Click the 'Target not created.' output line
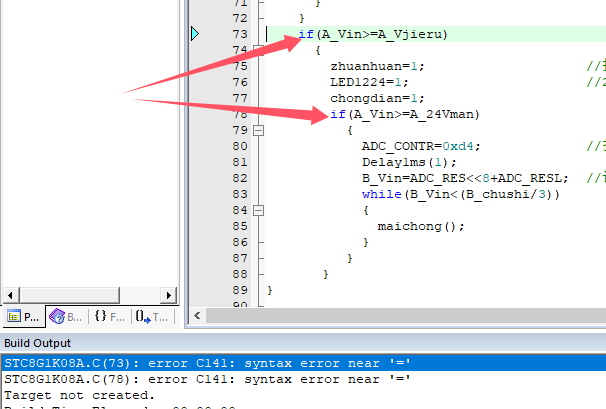The height and width of the screenshot is (409, 606). (79, 395)
